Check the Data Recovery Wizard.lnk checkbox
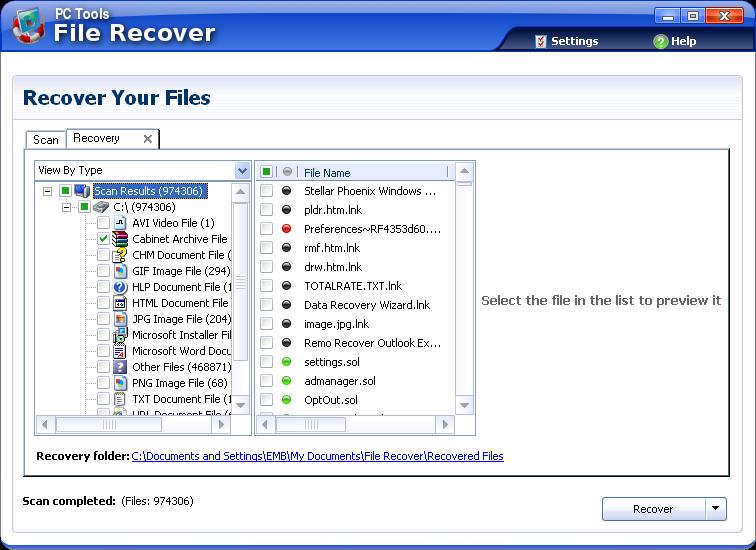 tap(267, 305)
